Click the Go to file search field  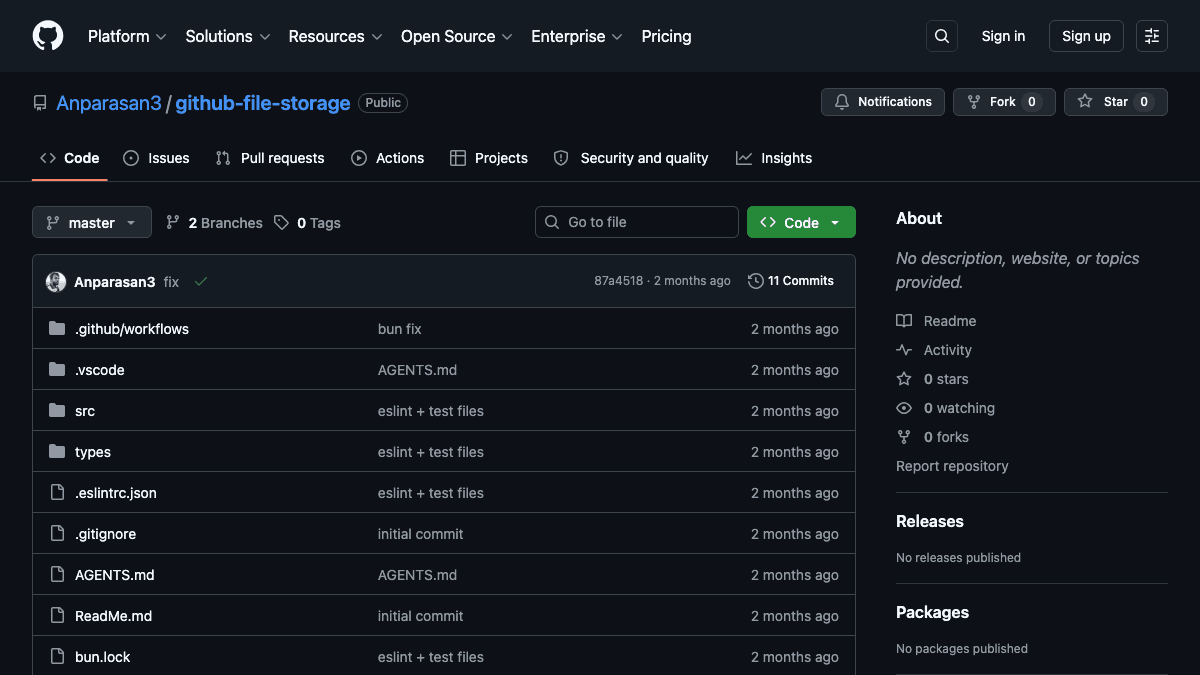pyautogui.click(x=637, y=222)
